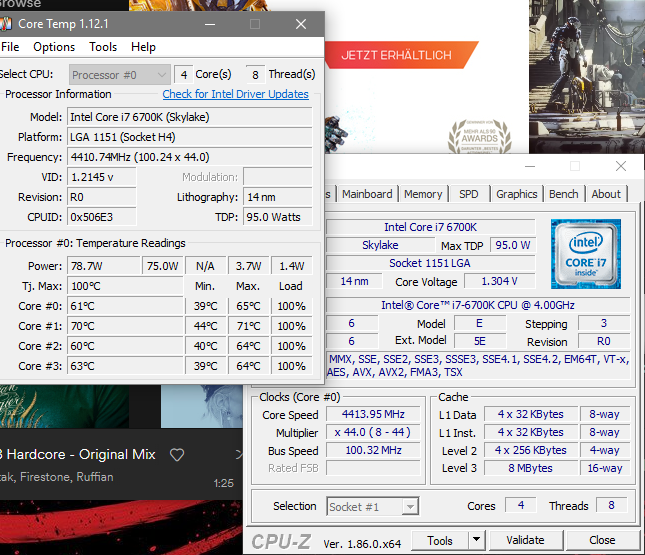Click Max TDP value 95.0 W in CPU-Z

(513, 245)
